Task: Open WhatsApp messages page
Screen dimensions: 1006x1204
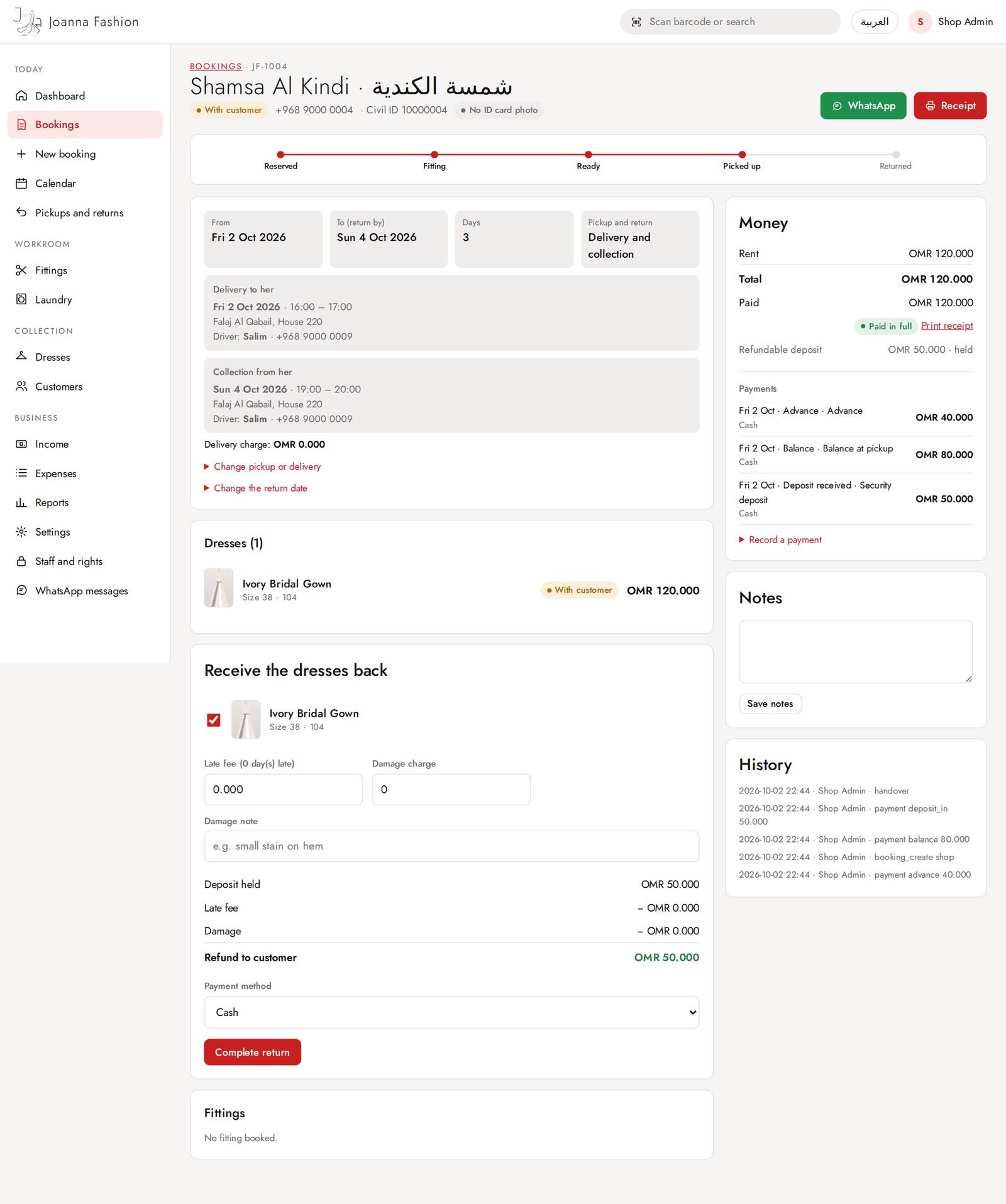Action: (x=85, y=590)
